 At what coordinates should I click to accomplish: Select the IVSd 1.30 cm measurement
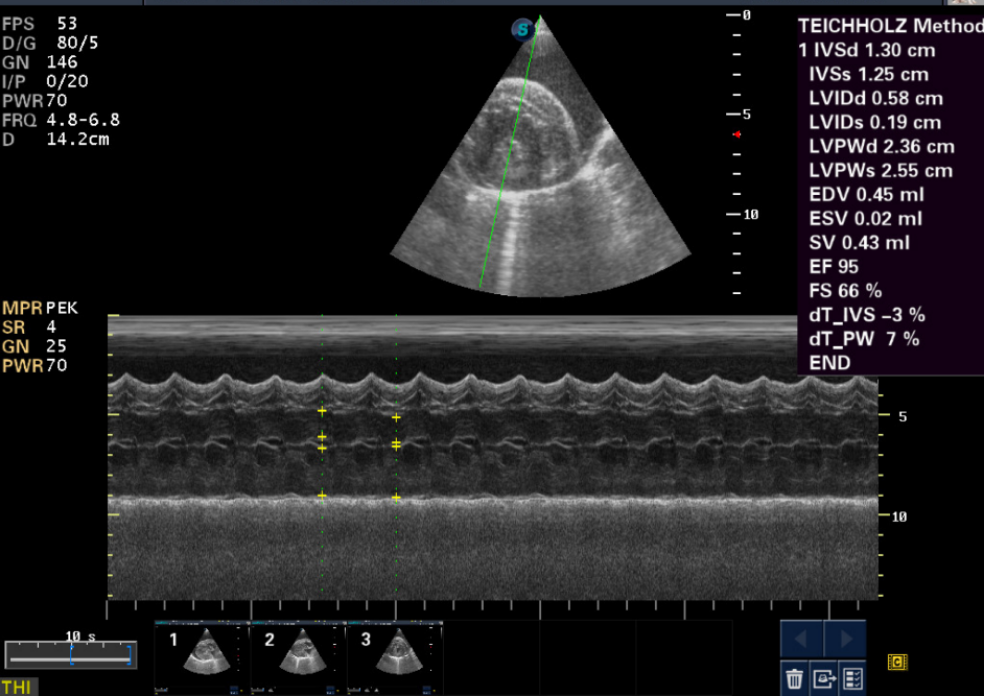pyautogui.click(x=867, y=50)
